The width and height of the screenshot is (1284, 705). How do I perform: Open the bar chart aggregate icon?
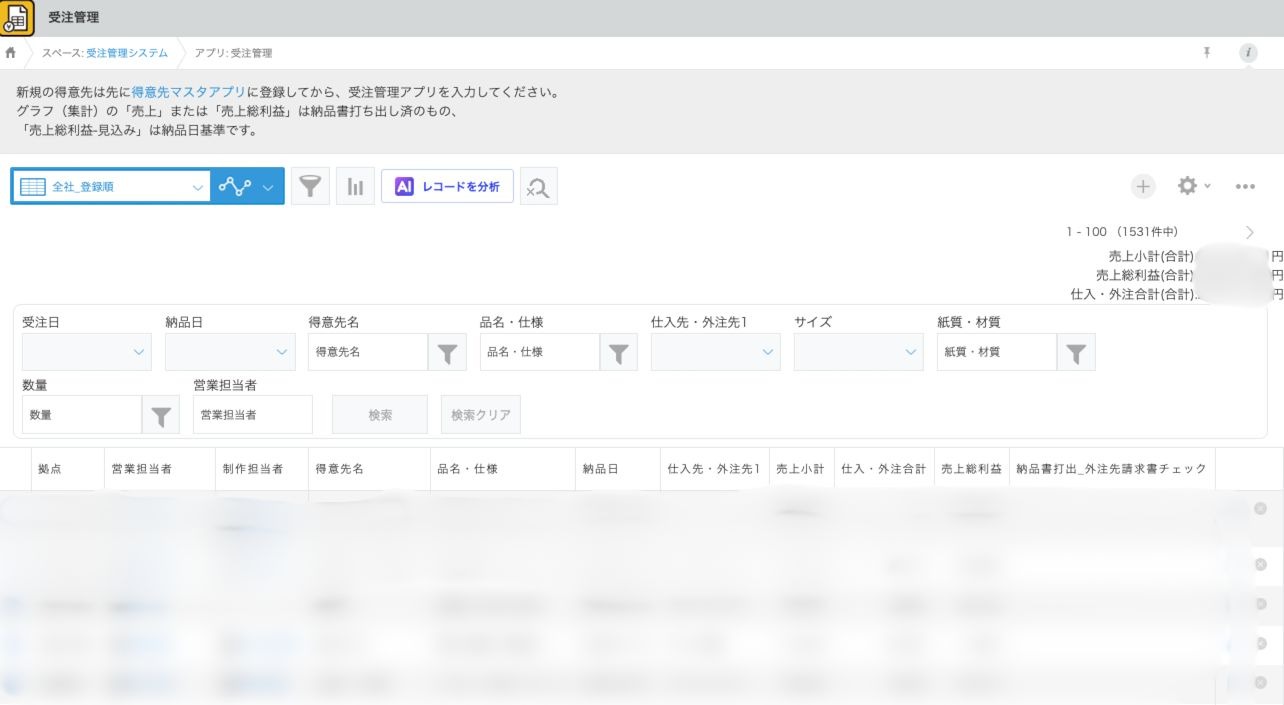pos(355,186)
